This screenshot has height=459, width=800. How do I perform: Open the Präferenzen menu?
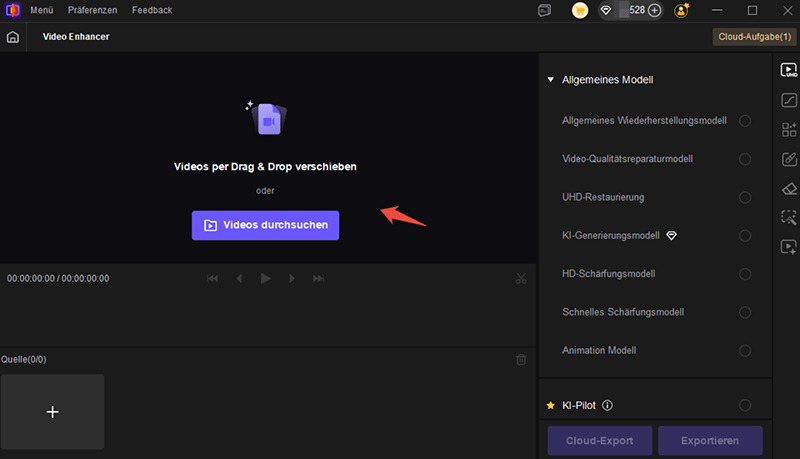(x=92, y=10)
